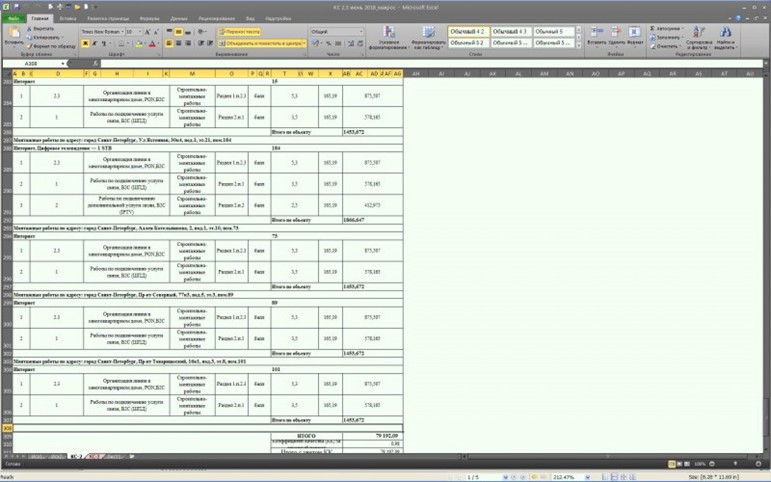Toggle Italic formatting button
The width and height of the screenshot is (771, 482).
pyautogui.click(x=94, y=43)
